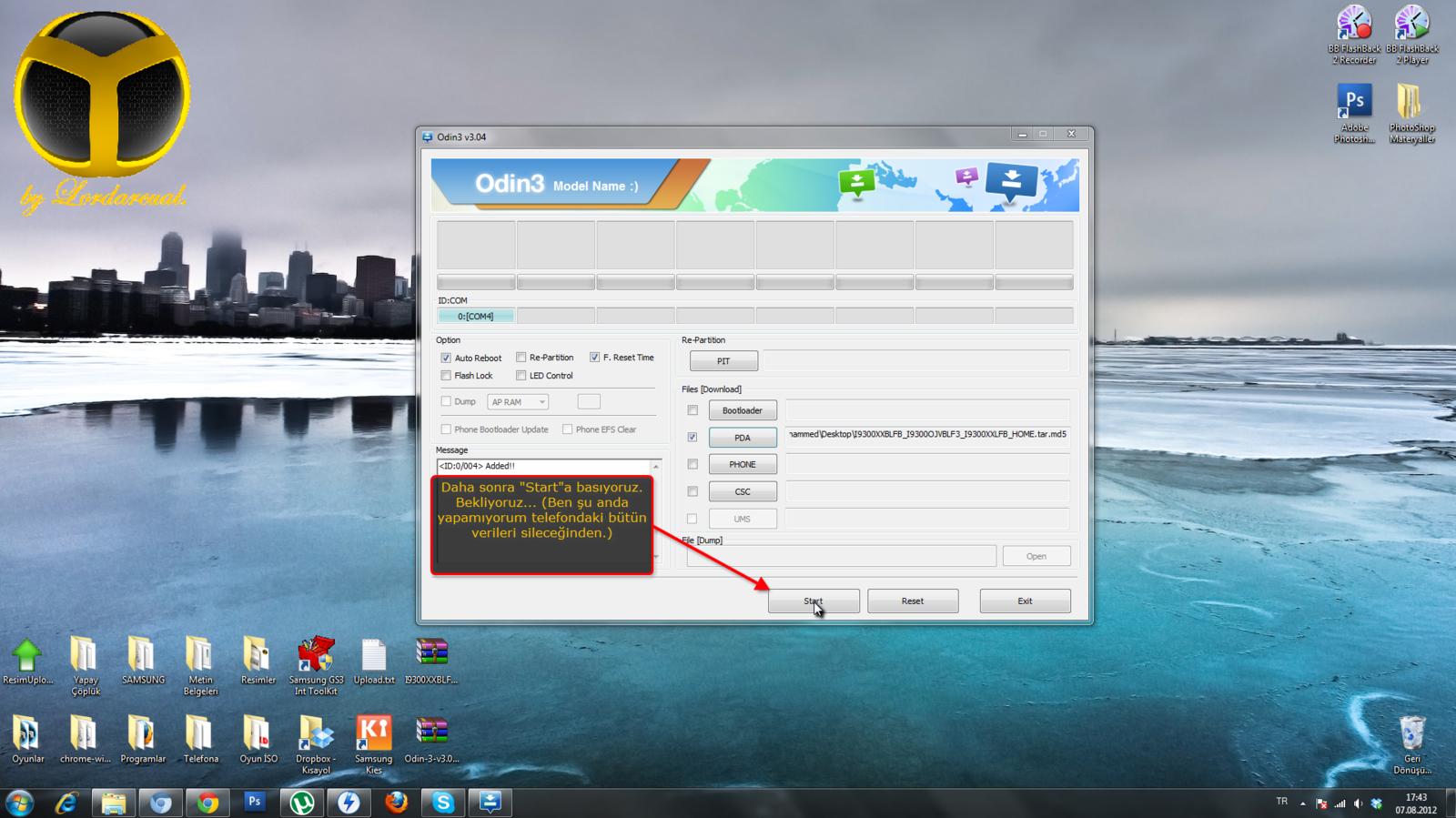Open PhotoShop Materyaller folder
Viewport: 1456px width, 818px height.
pyautogui.click(x=1412, y=114)
